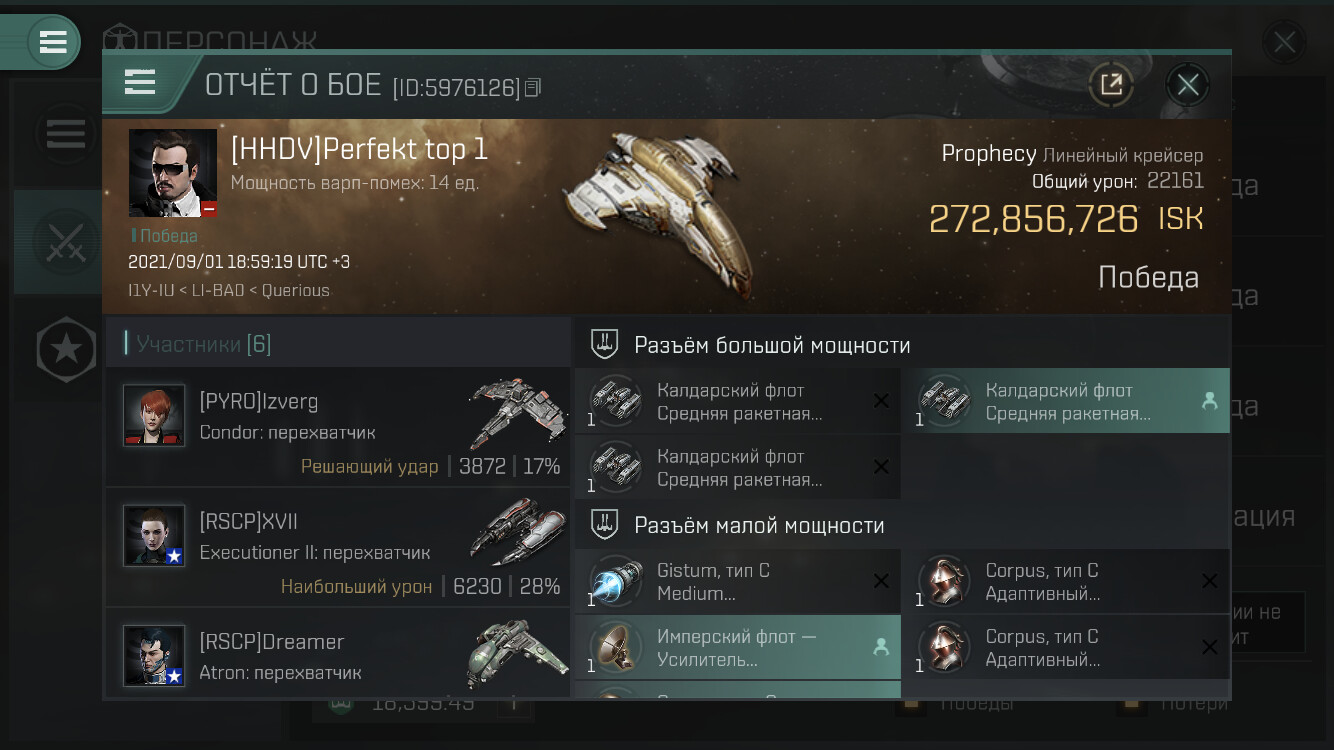
Task: Select the highlighted Caldari fleet missile launcher
Action: (x=1066, y=401)
